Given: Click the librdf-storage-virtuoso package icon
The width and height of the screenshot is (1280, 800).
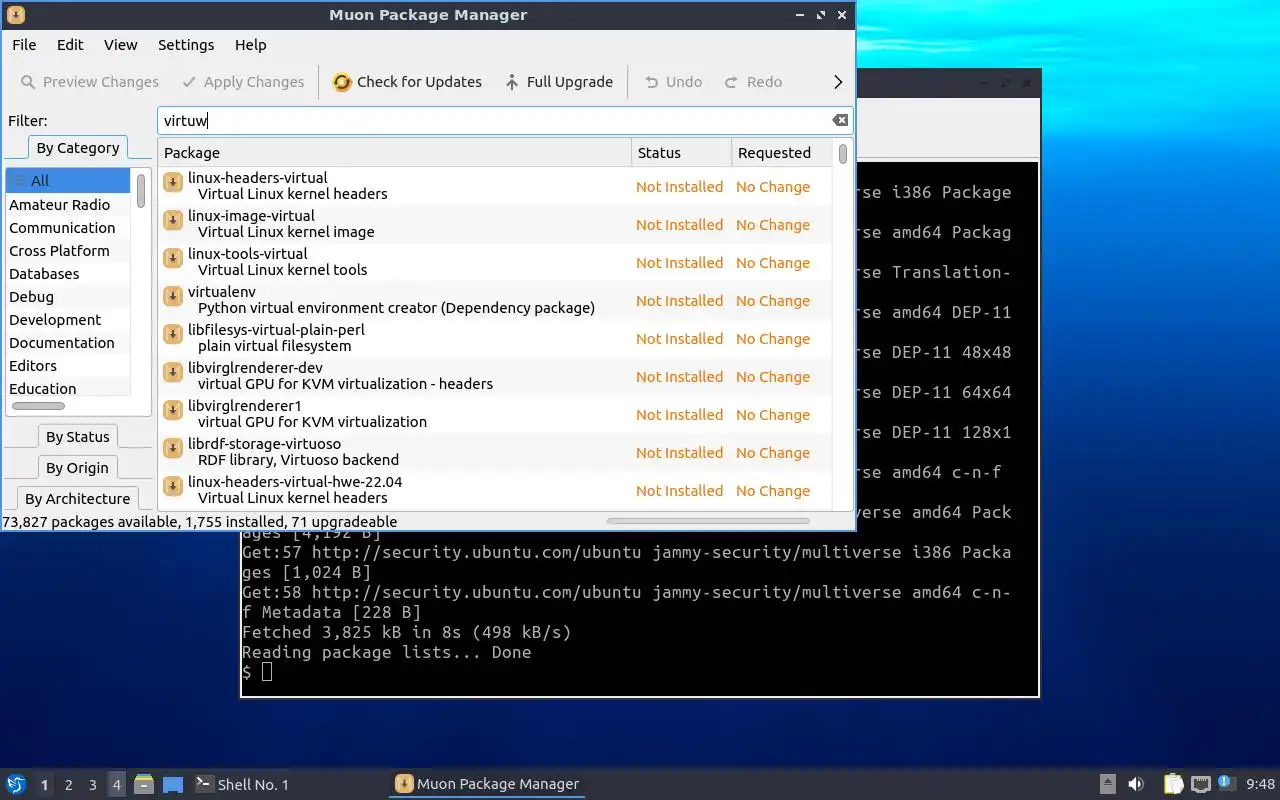Looking at the screenshot, I should click(x=172, y=448).
